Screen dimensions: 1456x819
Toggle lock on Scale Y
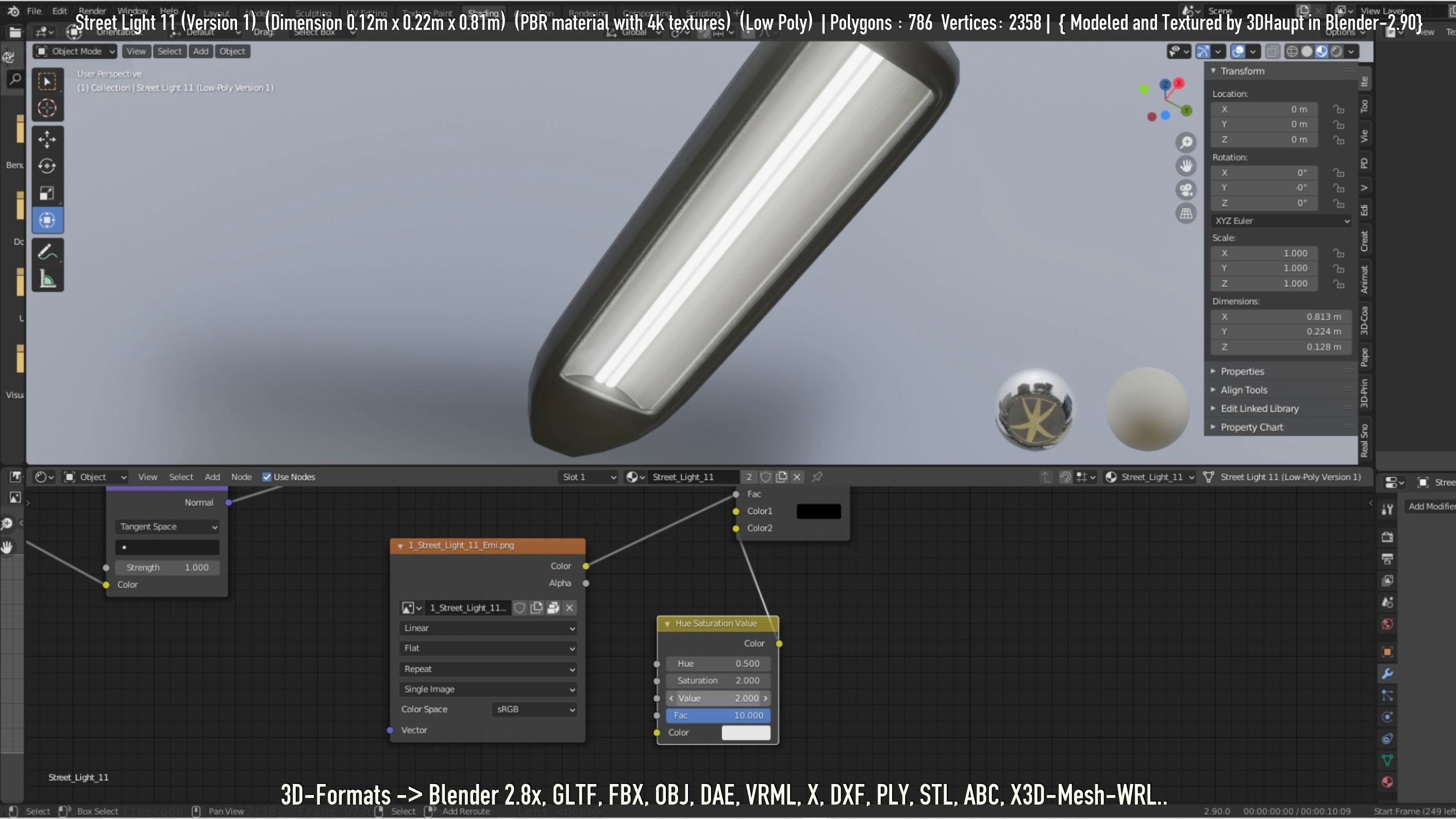click(1338, 269)
